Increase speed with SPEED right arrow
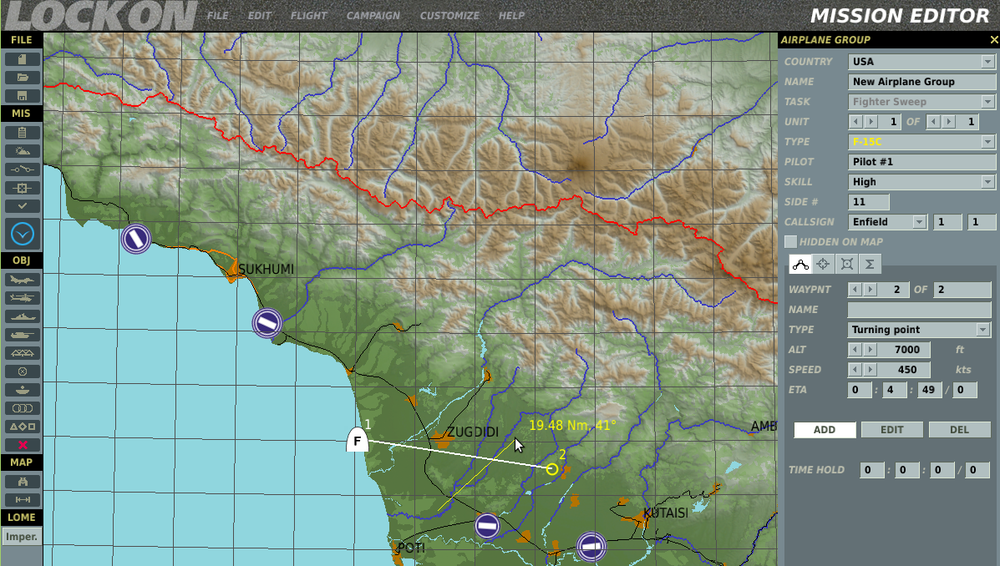 coord(870,369)
